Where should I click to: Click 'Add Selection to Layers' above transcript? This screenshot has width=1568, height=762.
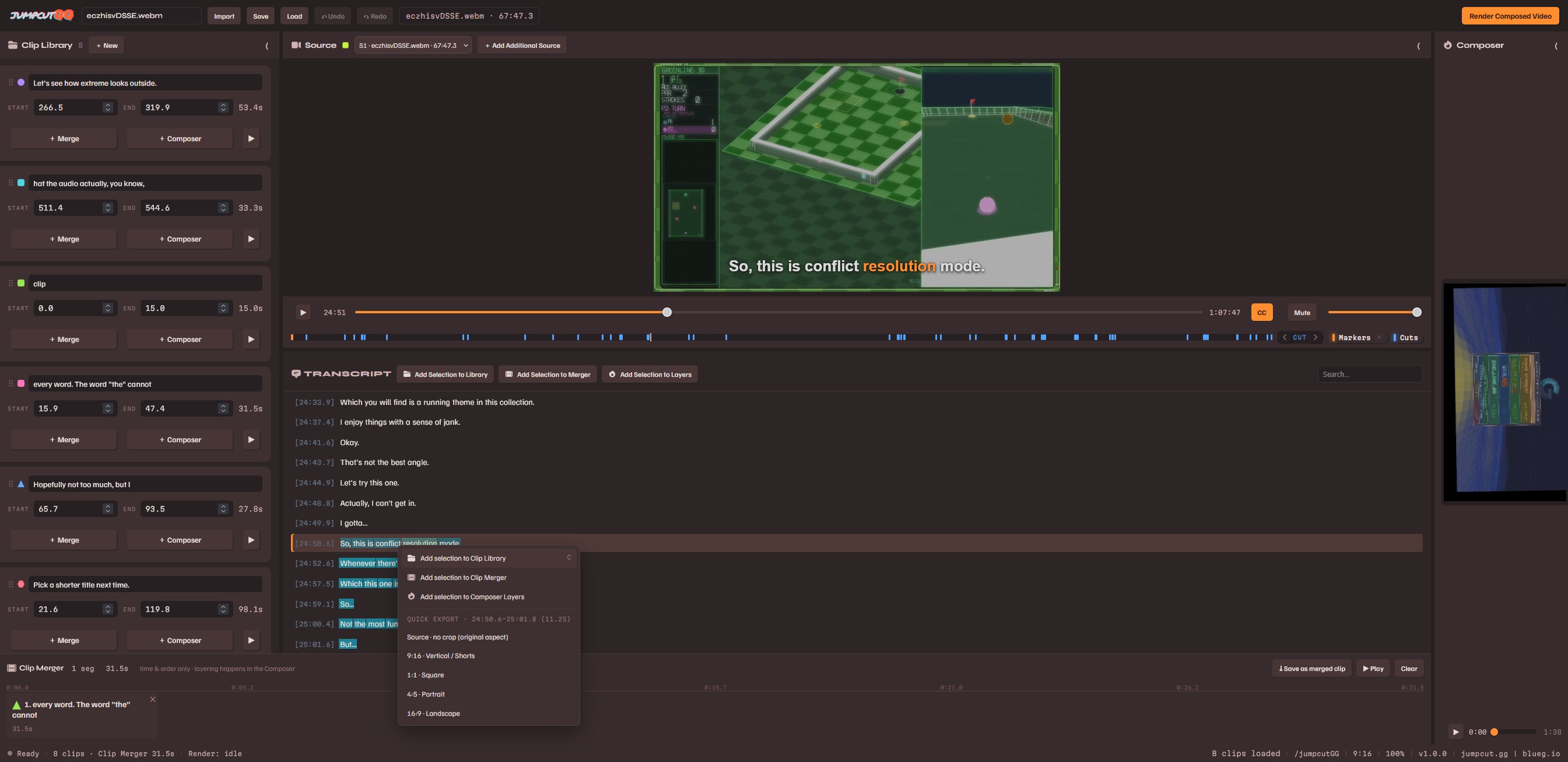(x=650, y=375)
